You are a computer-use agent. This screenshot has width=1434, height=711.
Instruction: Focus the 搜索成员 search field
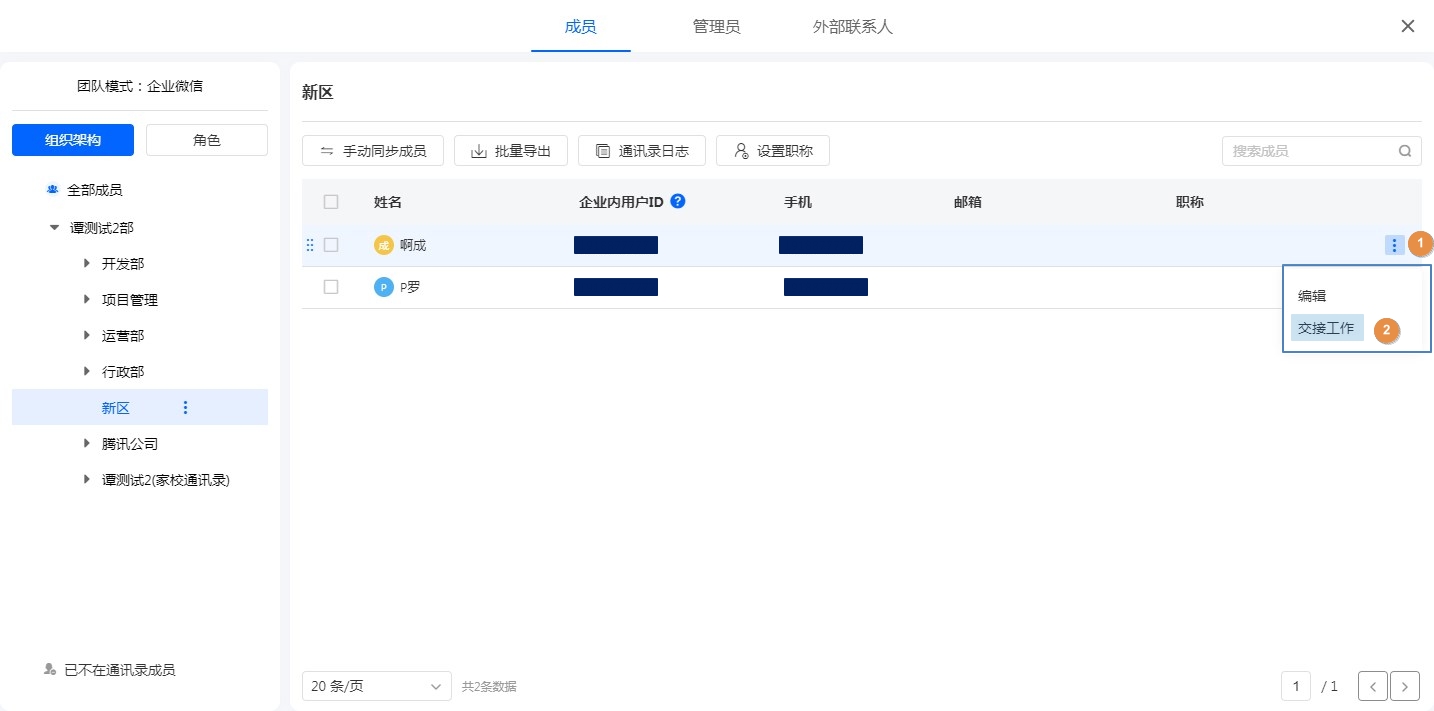(x=1310, y=151)
